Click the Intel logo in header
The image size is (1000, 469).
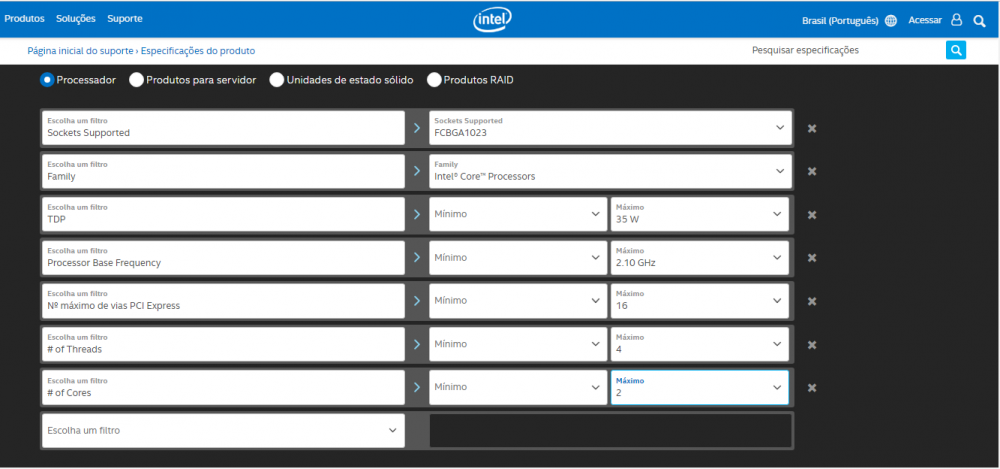pos(492,20)
